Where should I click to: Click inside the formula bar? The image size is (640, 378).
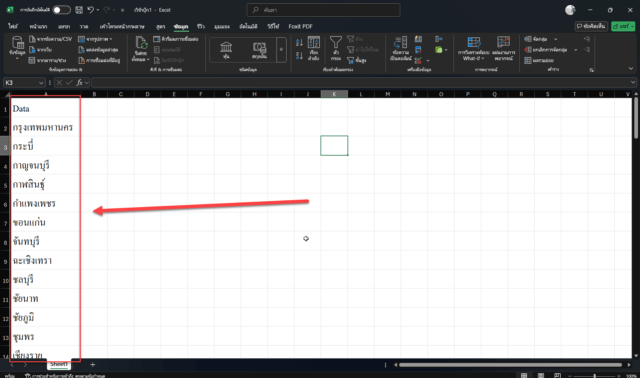tap(362, 83)
